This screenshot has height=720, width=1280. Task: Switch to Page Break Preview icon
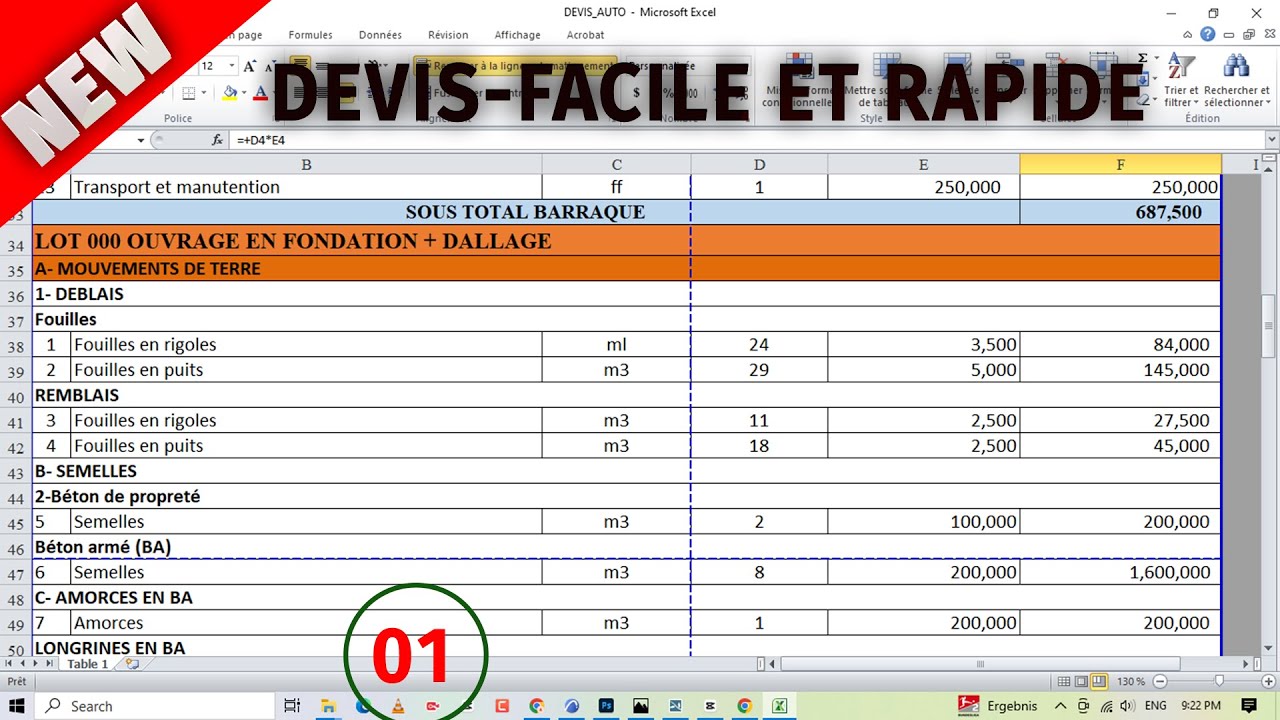1099,682
